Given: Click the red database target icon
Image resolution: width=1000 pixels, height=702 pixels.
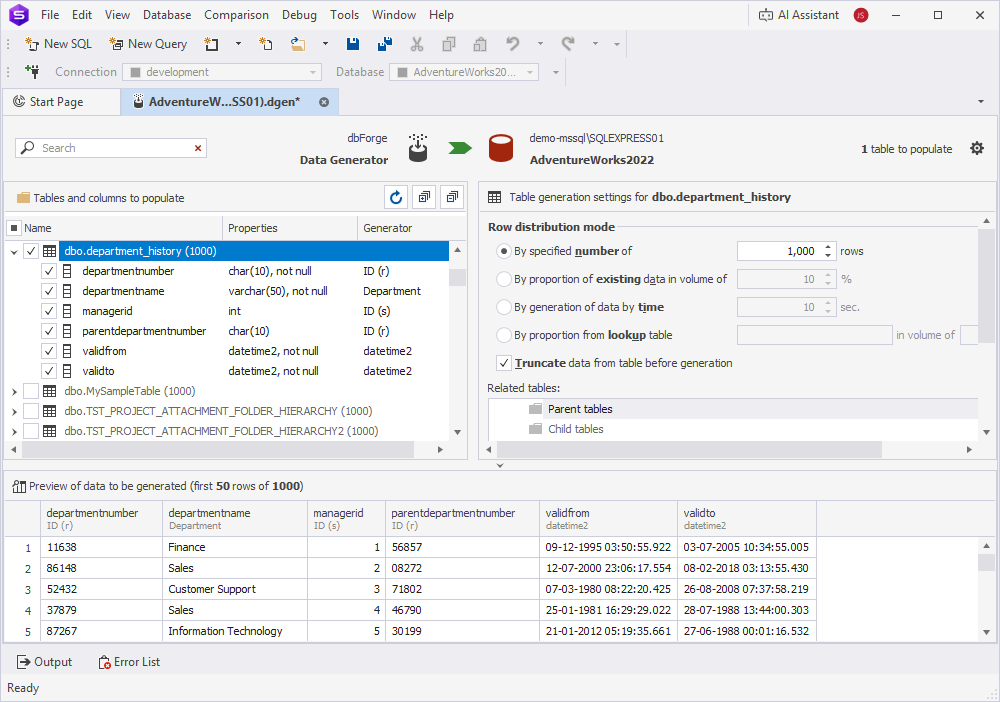Looking at the screenshot, I should (501, 148).
